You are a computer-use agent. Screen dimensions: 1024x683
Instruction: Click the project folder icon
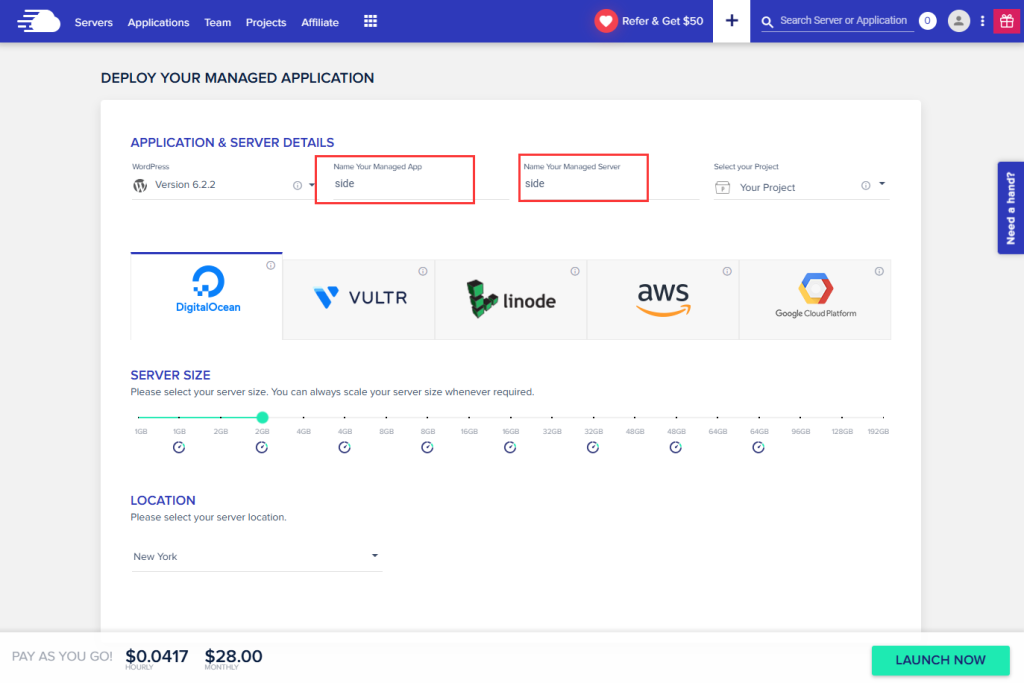(722, 187)
